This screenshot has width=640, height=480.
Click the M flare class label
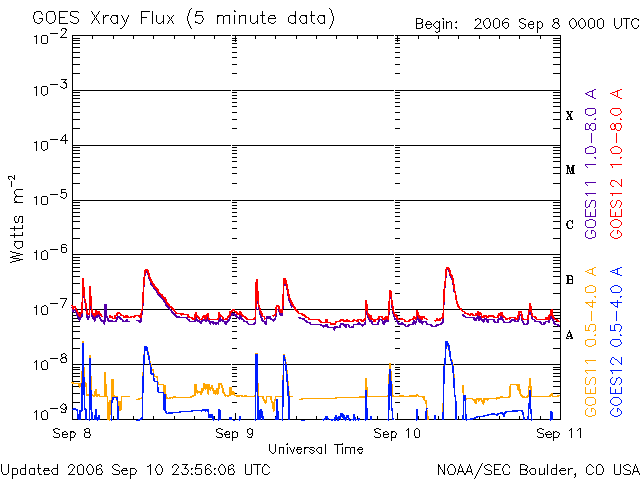pyautogui.click(x=570, y=170)
